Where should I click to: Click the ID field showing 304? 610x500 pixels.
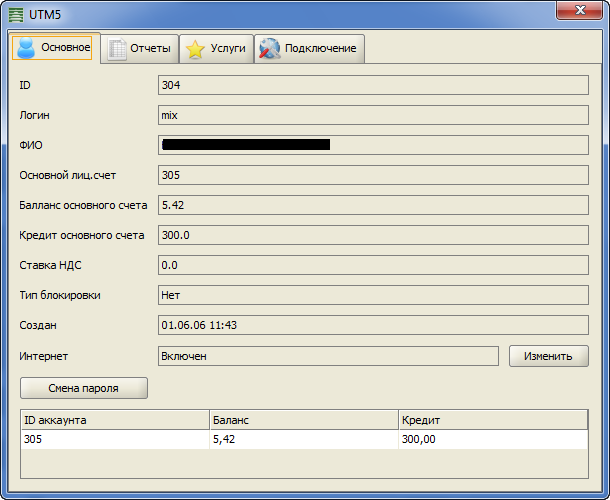point(373,85)
